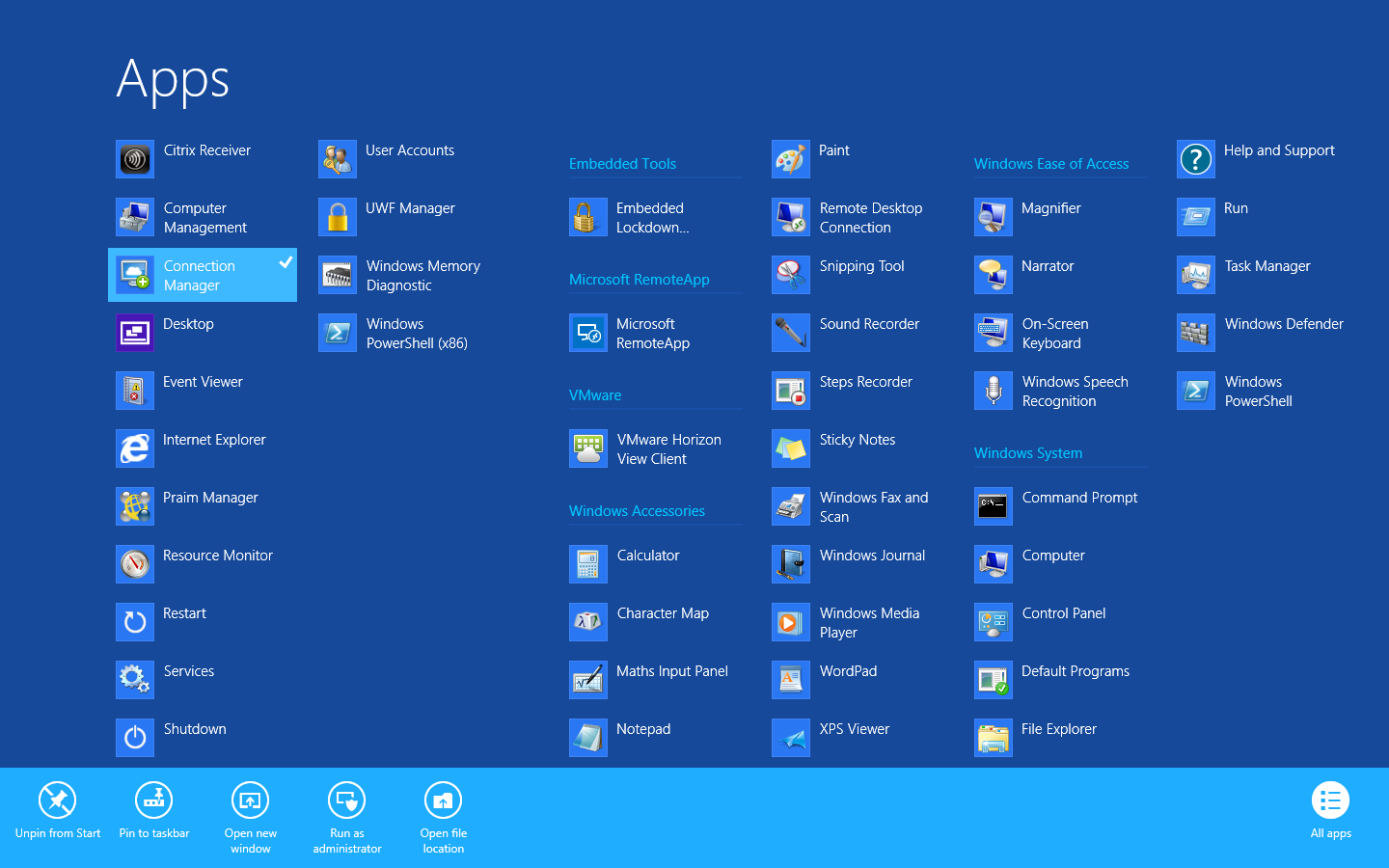Open Embedded Lockdown Manager icon
1389x868 pixels.
tap(588, 217)
